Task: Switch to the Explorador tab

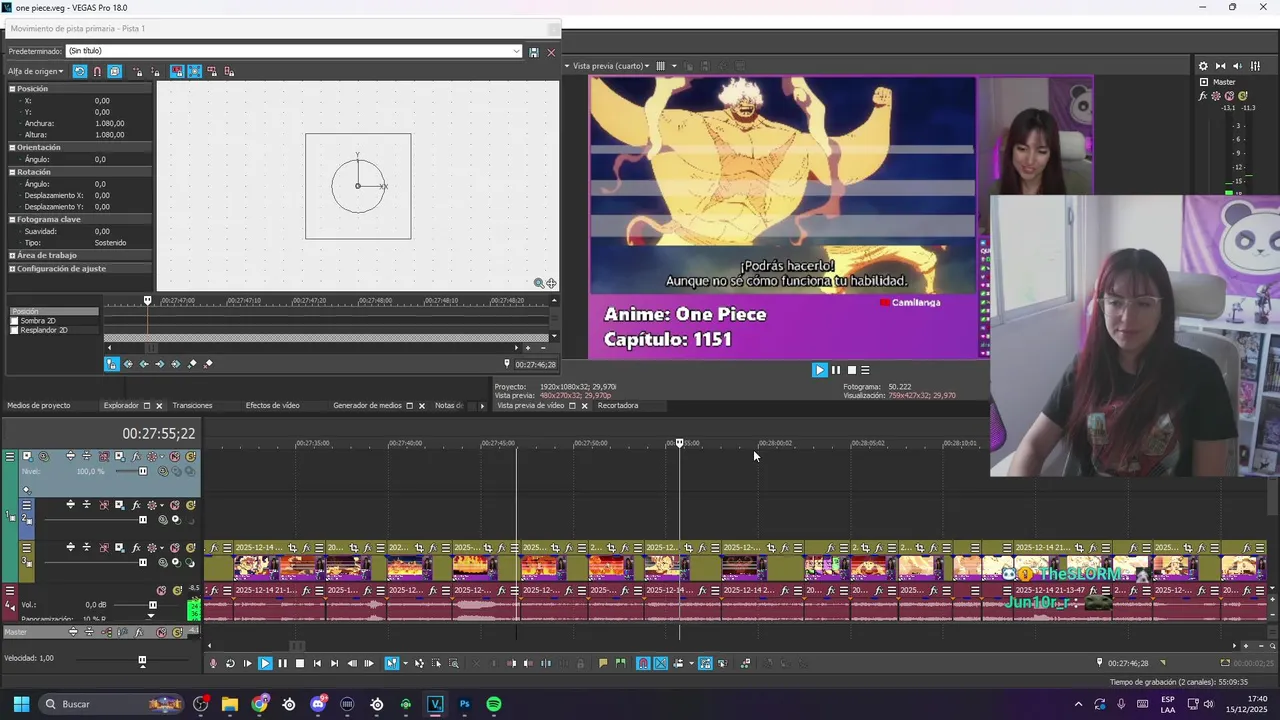Action: click(121, 406)
